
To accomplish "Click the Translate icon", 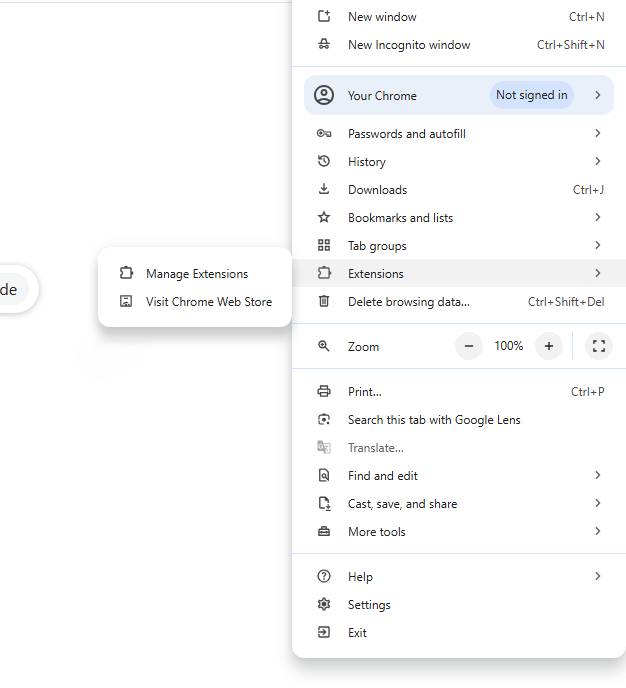I will 324,448.
